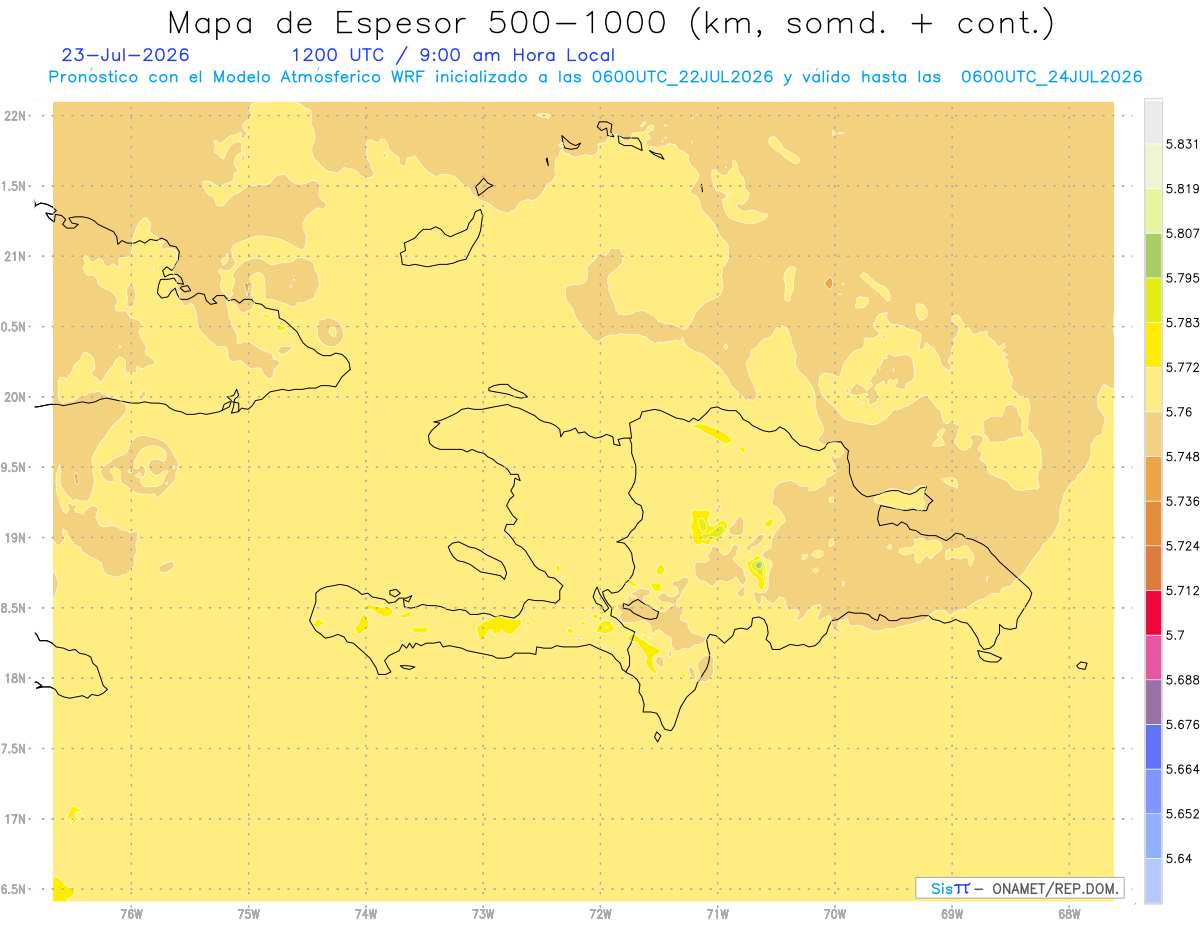Image resolution: width=1200 pixels, height=927 pixels.
Task: Click the latitude label 20N
Action: point(17,397)
